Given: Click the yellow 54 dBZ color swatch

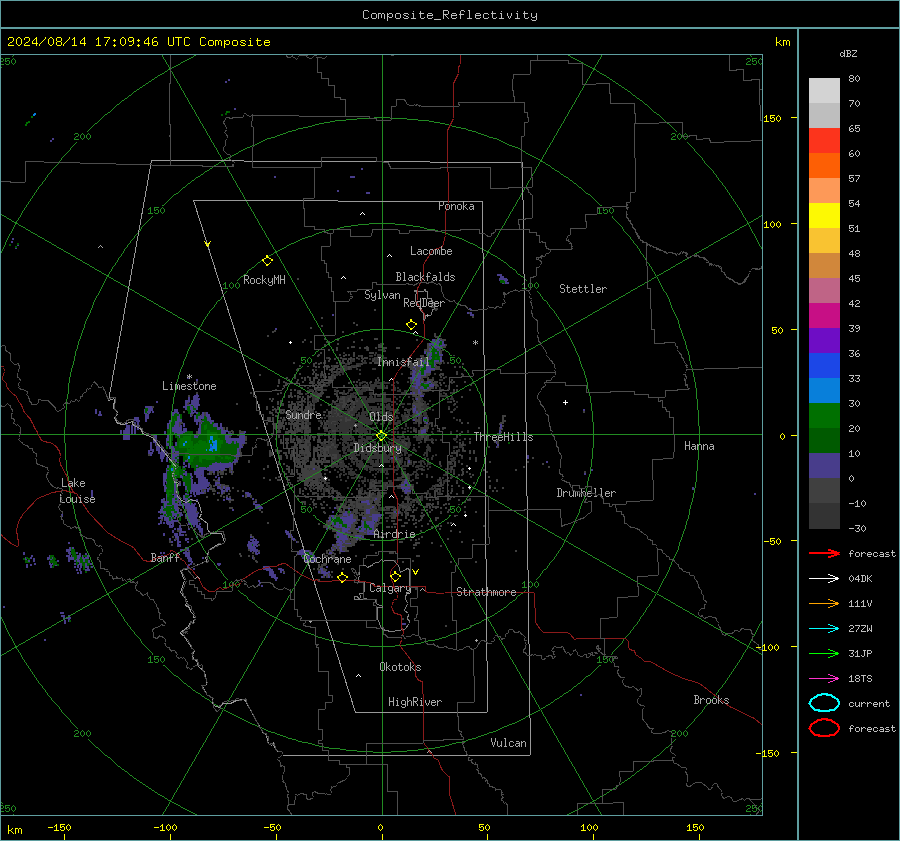Looking at the screenshot, I should point(824,215).
